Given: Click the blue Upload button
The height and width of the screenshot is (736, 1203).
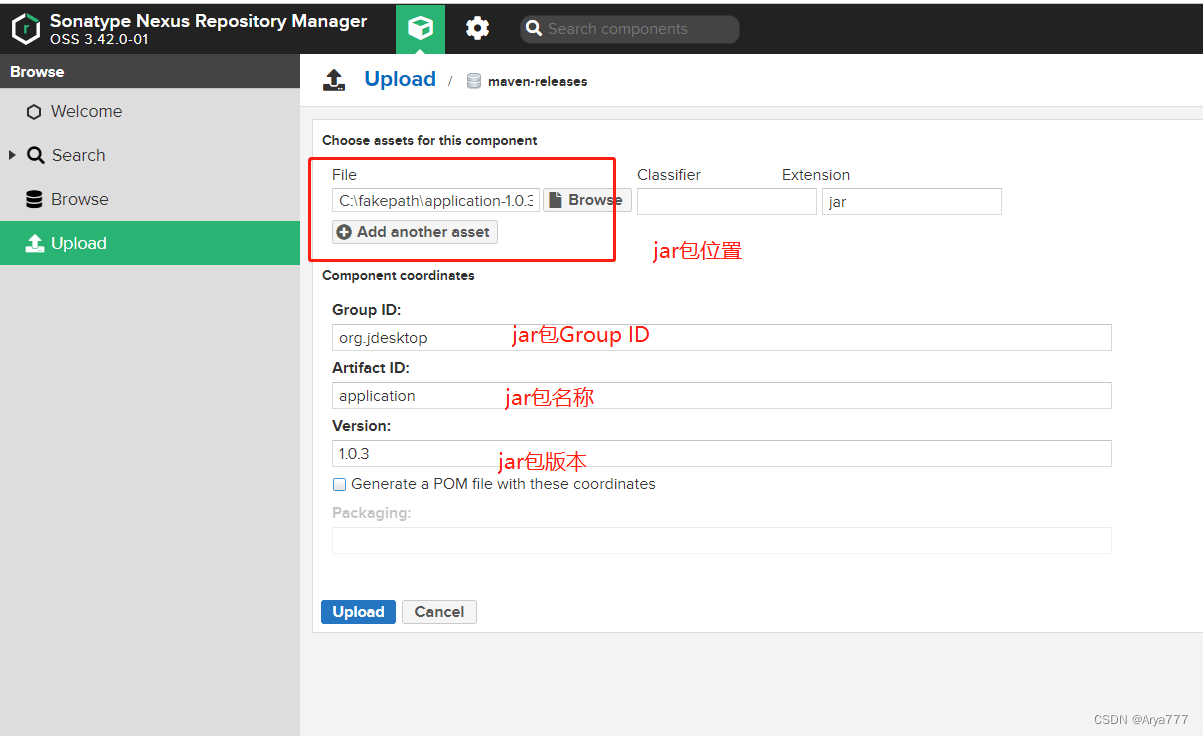Looking at the screenshot, I should pos(358,612).
